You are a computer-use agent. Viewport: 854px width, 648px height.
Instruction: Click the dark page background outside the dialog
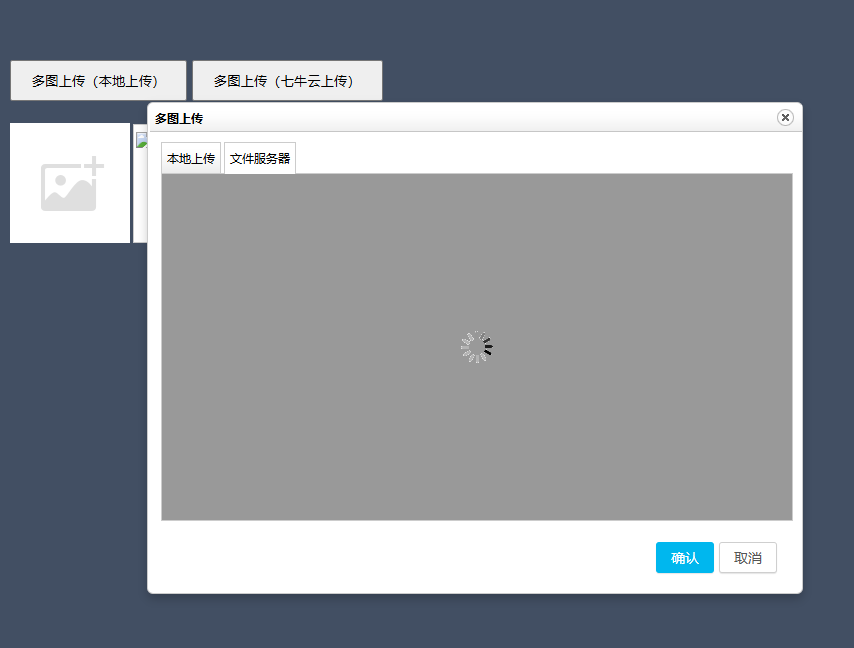tap(500, 40)
